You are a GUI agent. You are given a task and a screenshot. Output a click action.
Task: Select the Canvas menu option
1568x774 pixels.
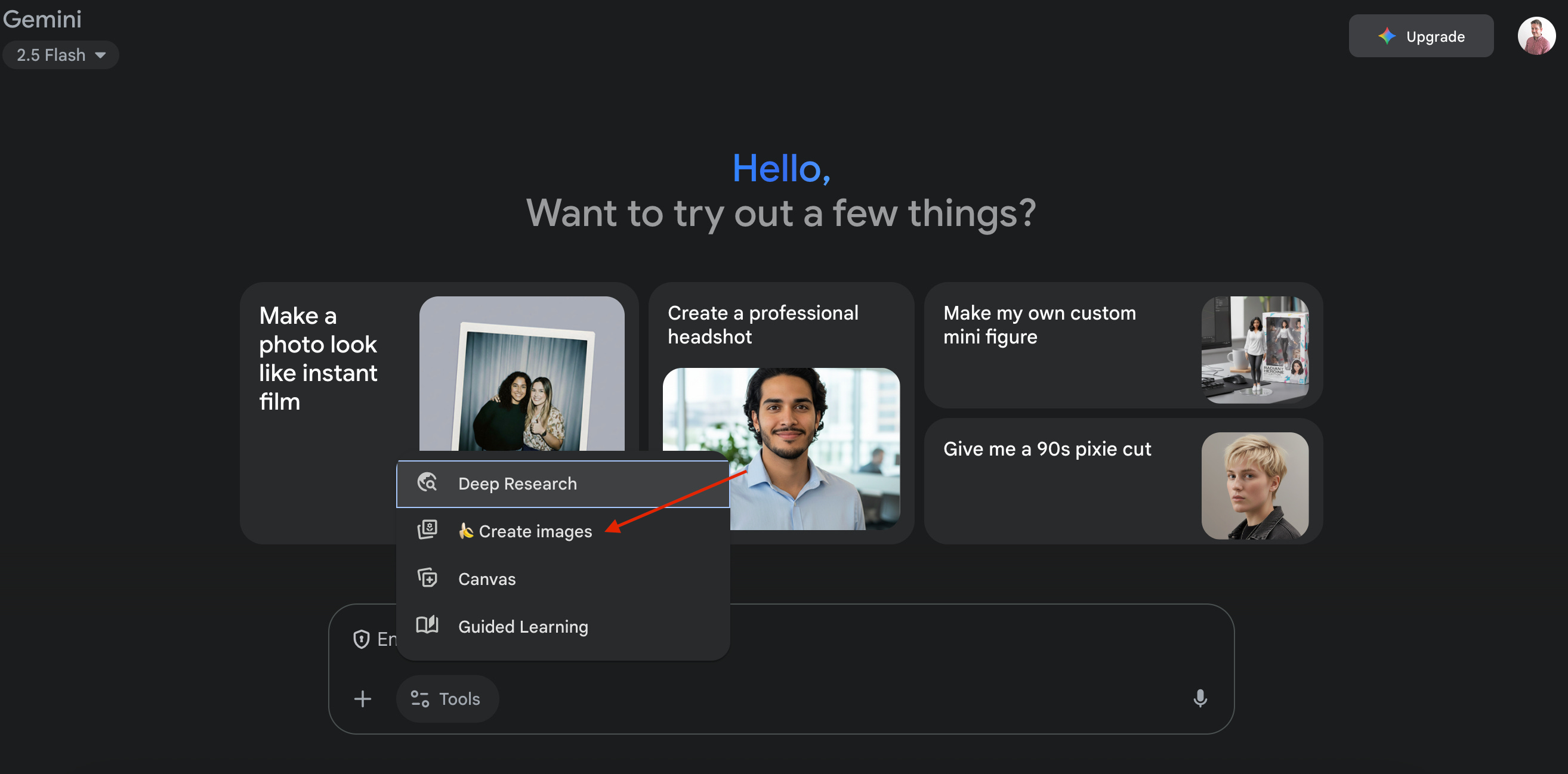pyautogui.click(x=487, y=578)
